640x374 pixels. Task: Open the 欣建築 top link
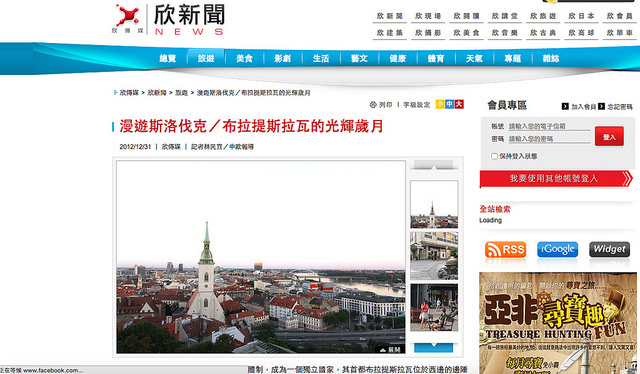389,33
